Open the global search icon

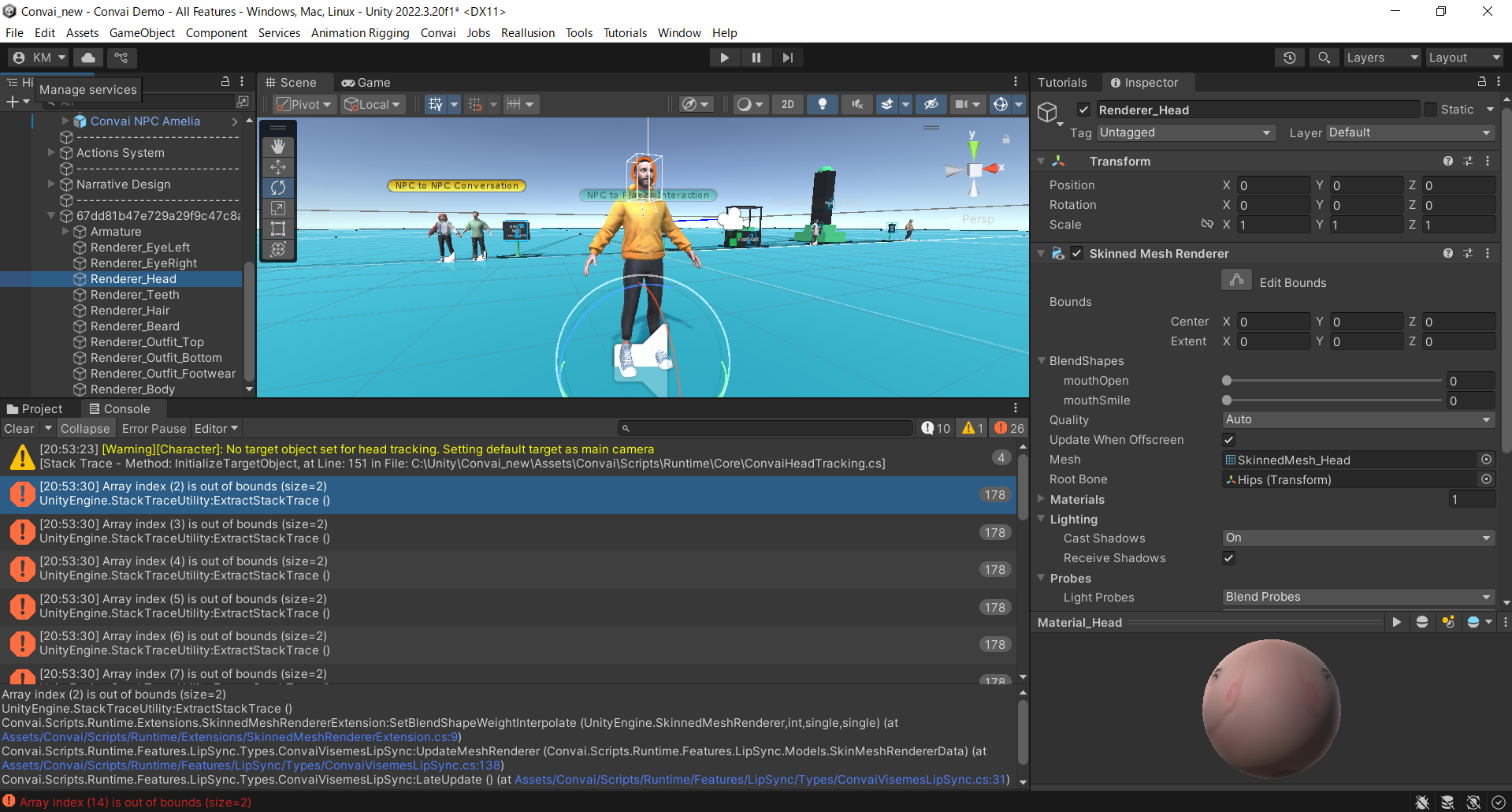pyautogui.click(x=1324, y=58)
